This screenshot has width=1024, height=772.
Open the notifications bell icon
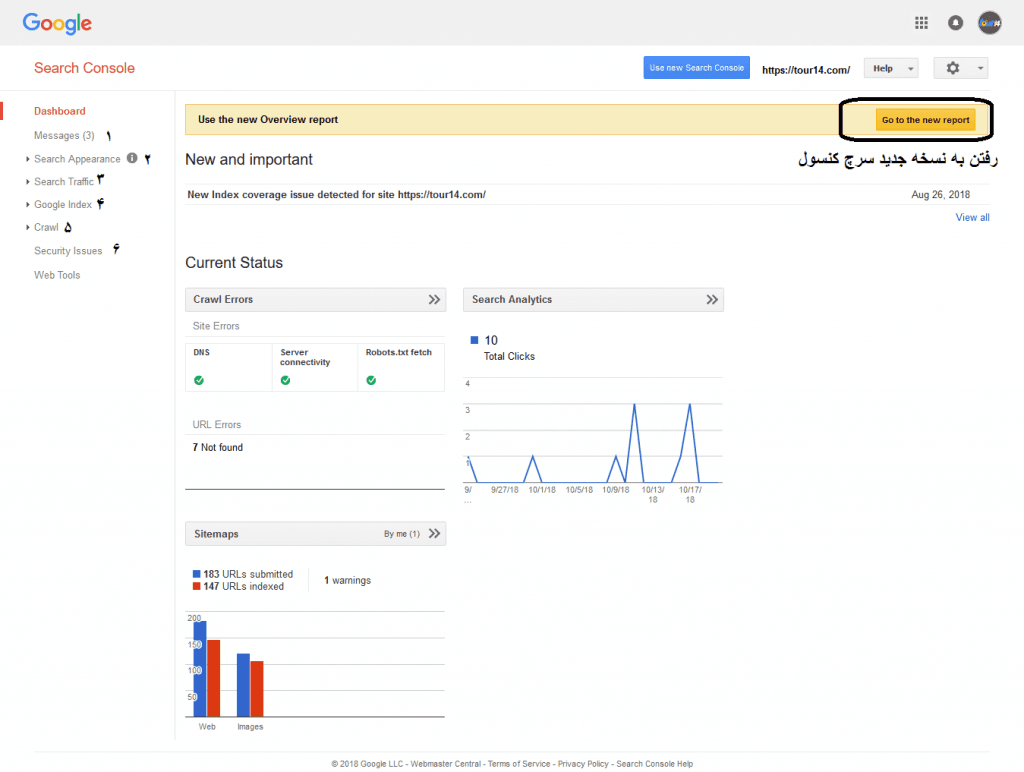pyautogui.click(x=955, y=24)
